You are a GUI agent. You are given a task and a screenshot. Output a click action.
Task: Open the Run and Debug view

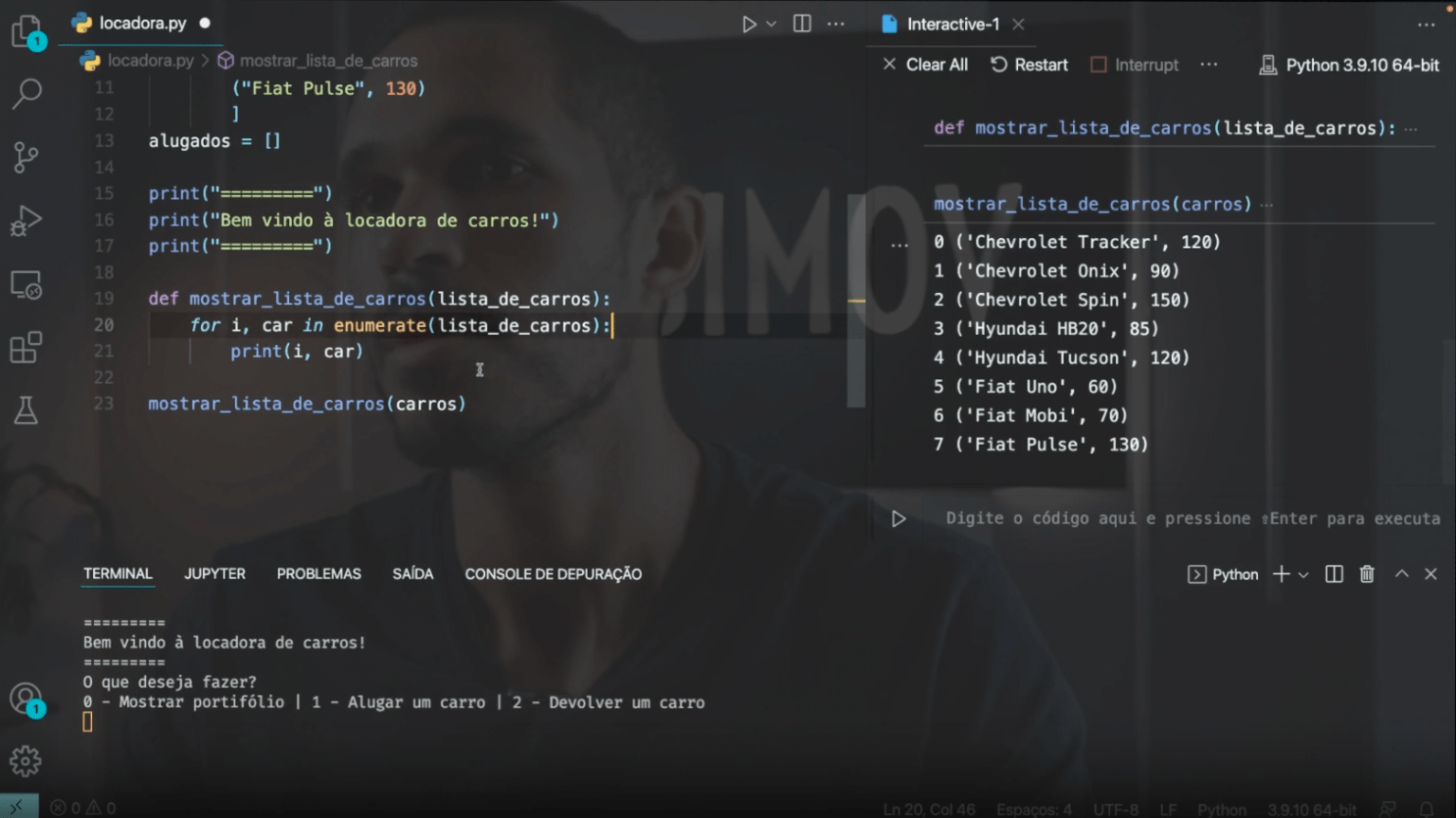[26, 220]
